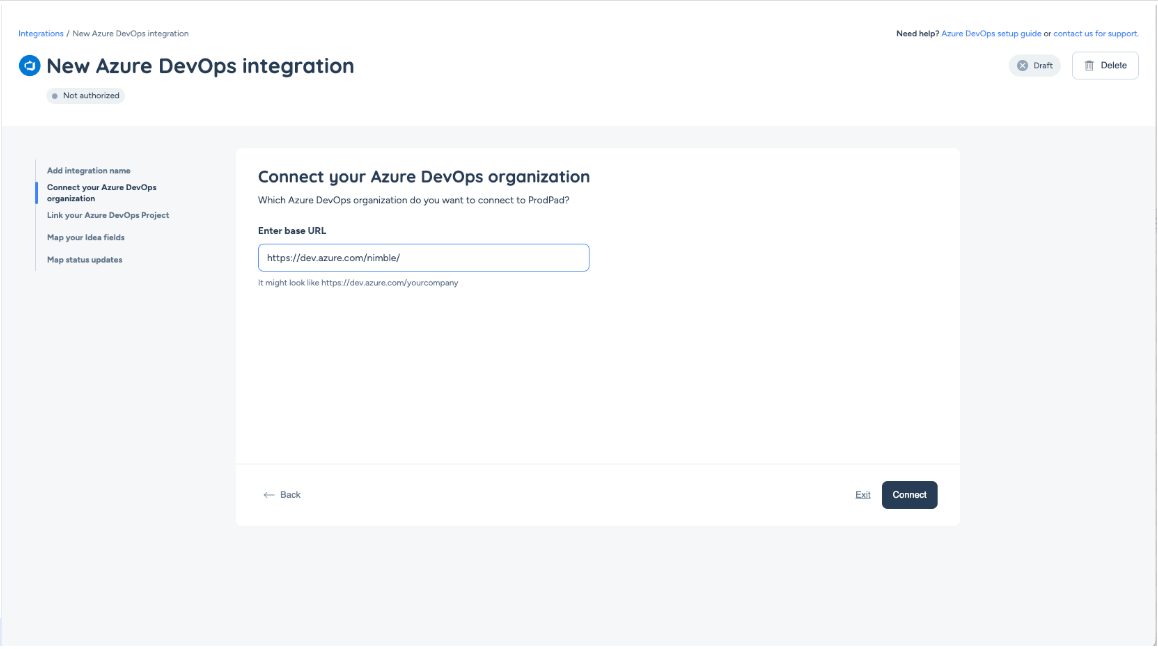Screen dimensions: 1158x649
Task: Click the Not authorized status badge
Action: tap(86, 96)
